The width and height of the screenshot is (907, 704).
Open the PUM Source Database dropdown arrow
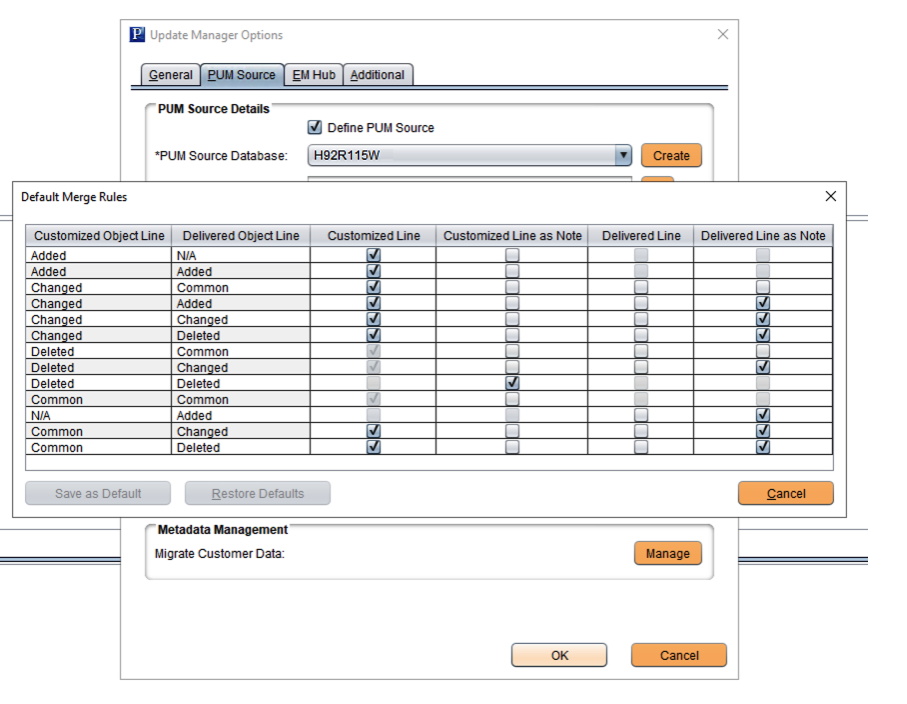623,156
